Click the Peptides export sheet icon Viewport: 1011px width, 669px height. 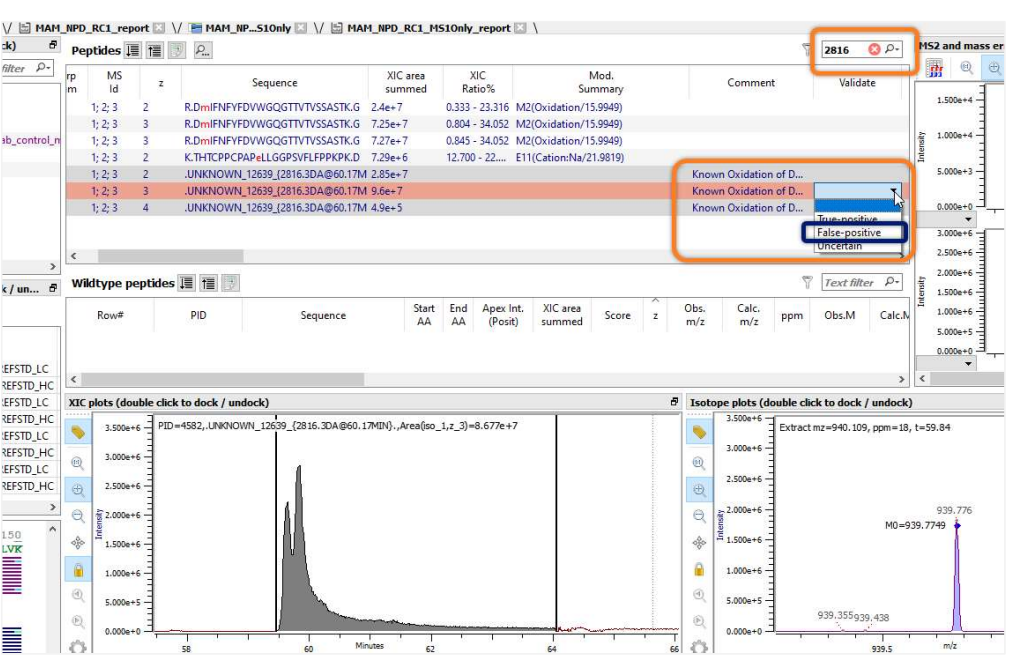point(177,50)
